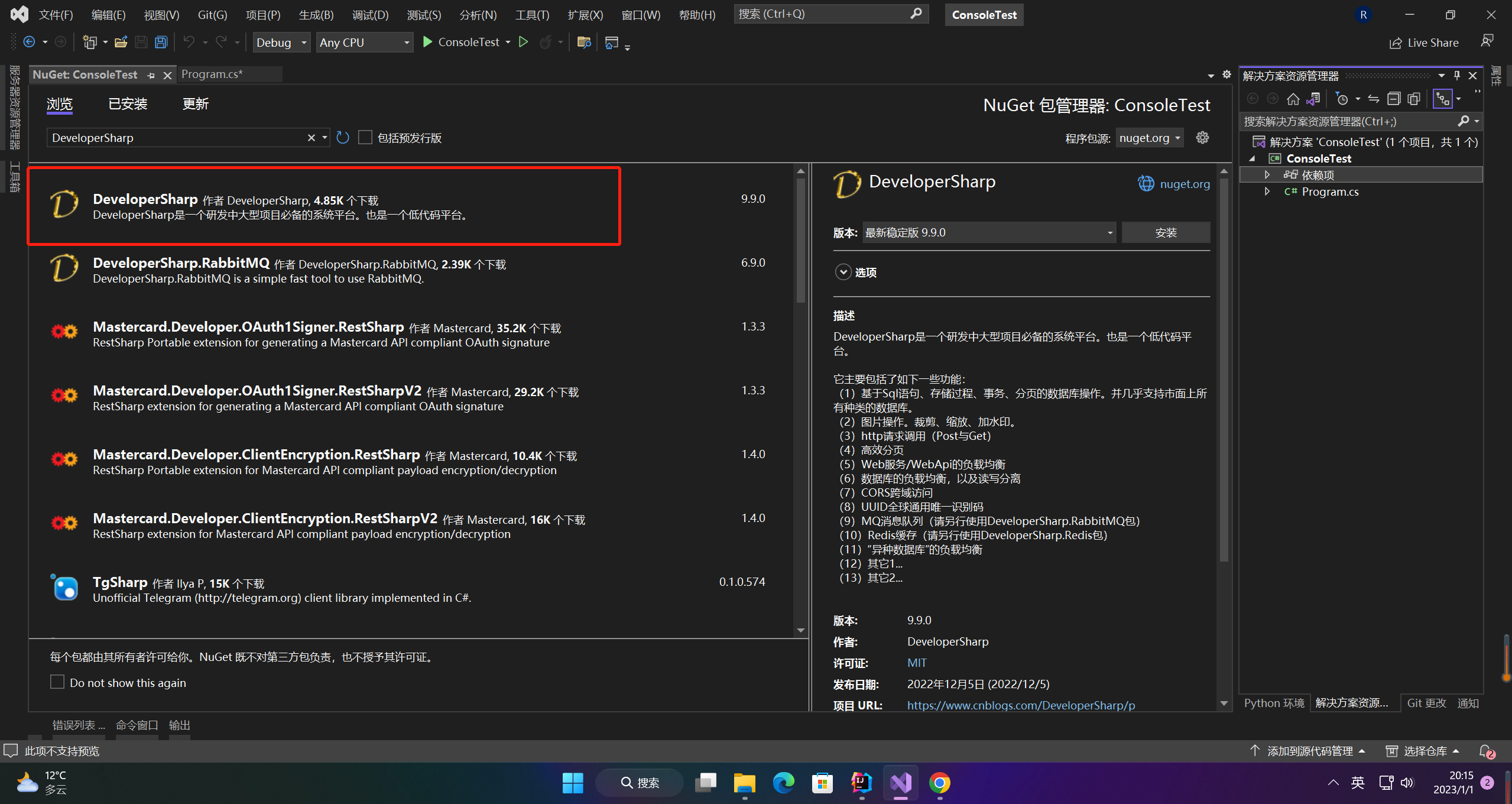Expand the Program.cs tree node
1512x804 pixels.
(x=1267, y=191)
